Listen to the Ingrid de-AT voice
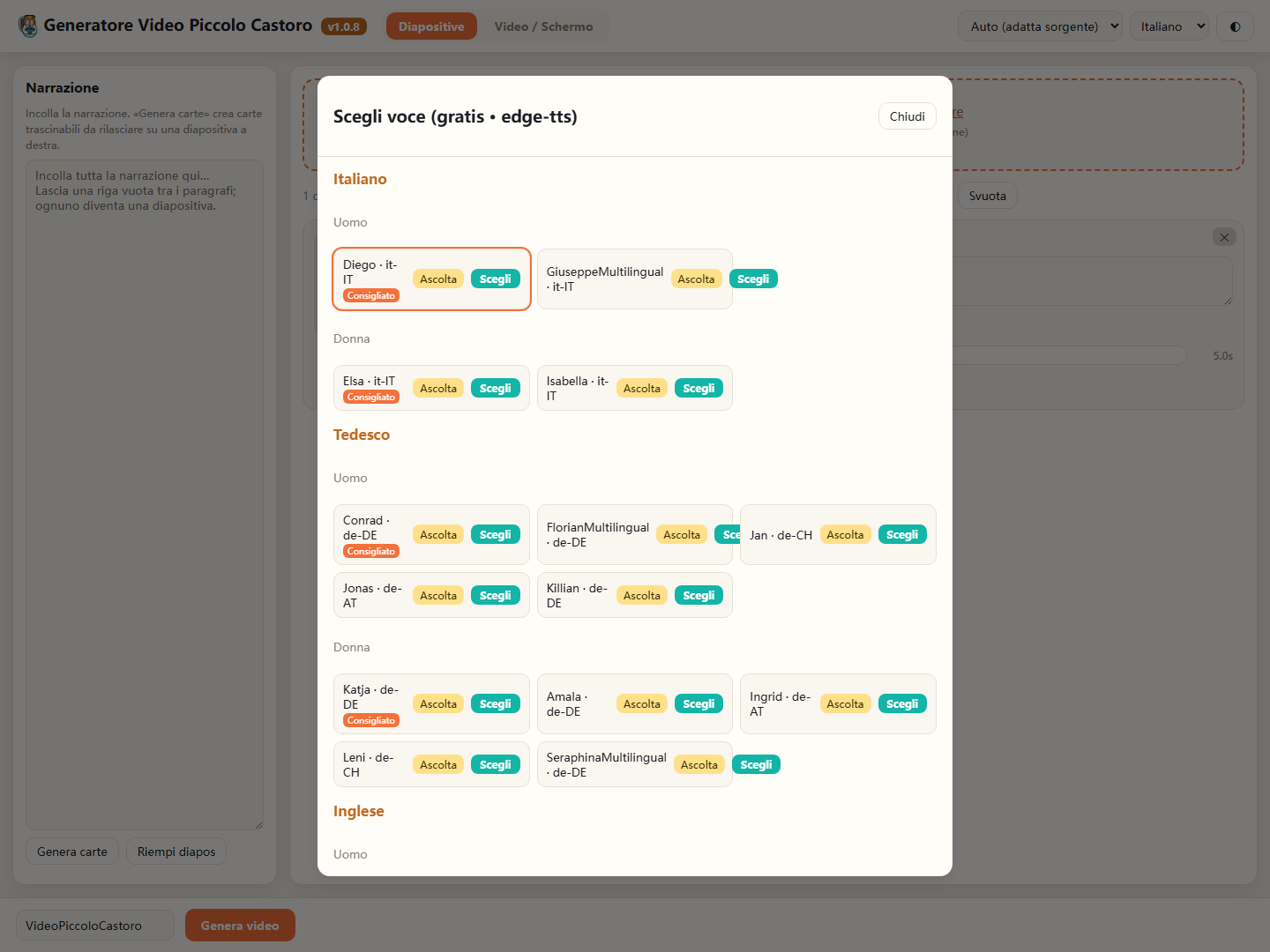The height and width of the screenshot is (952, 1270). 845,704
